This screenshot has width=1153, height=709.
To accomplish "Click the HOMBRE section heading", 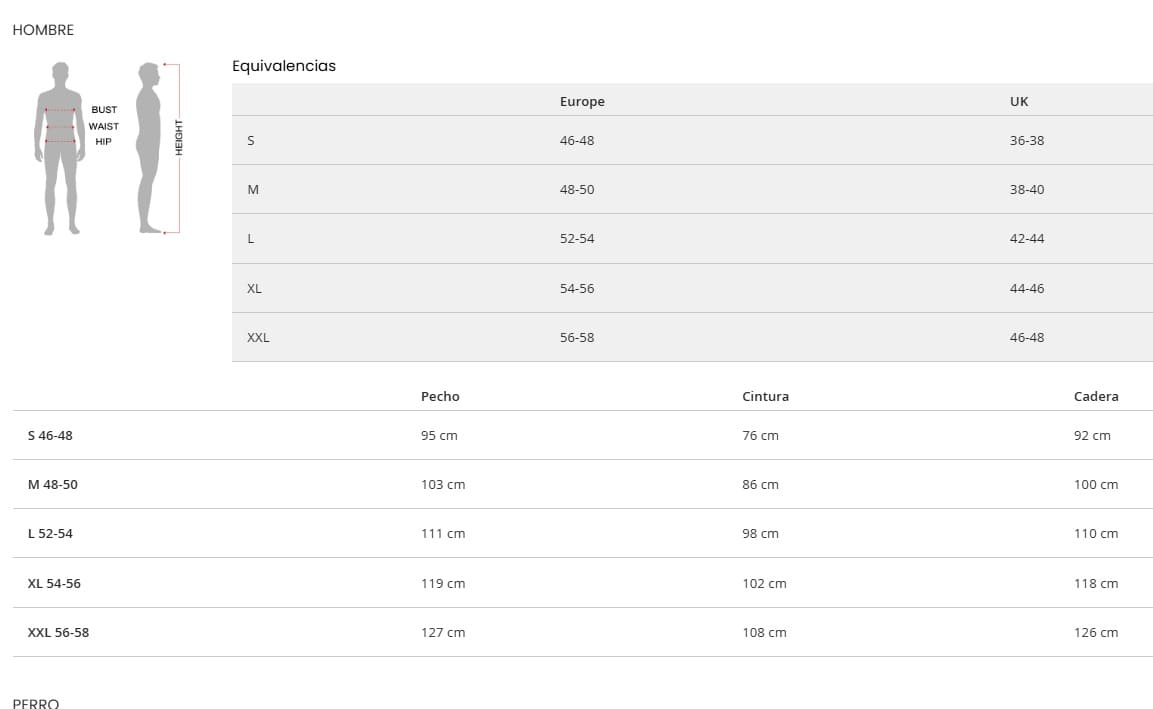I will 43,30.
